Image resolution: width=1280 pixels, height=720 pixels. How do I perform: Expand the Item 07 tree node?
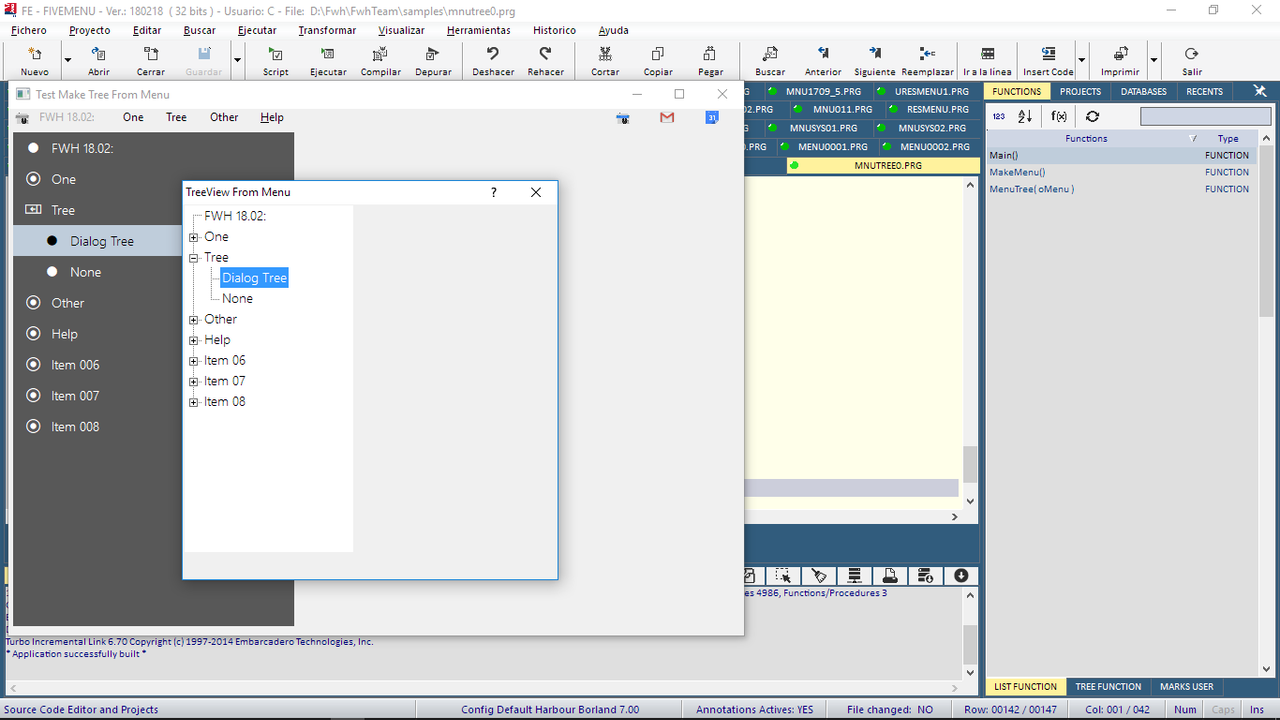(x=194, y=381)
